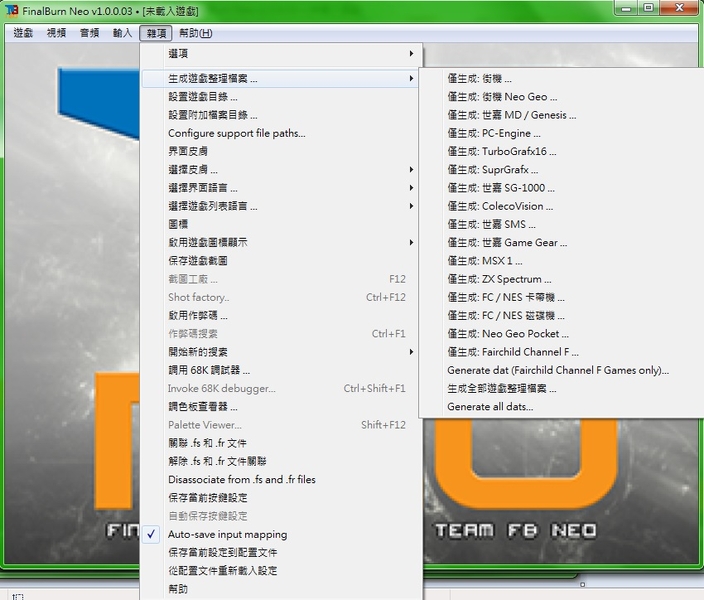
Task: Choose 設置附加檔案目錄 entry
Action: [282, 115]
